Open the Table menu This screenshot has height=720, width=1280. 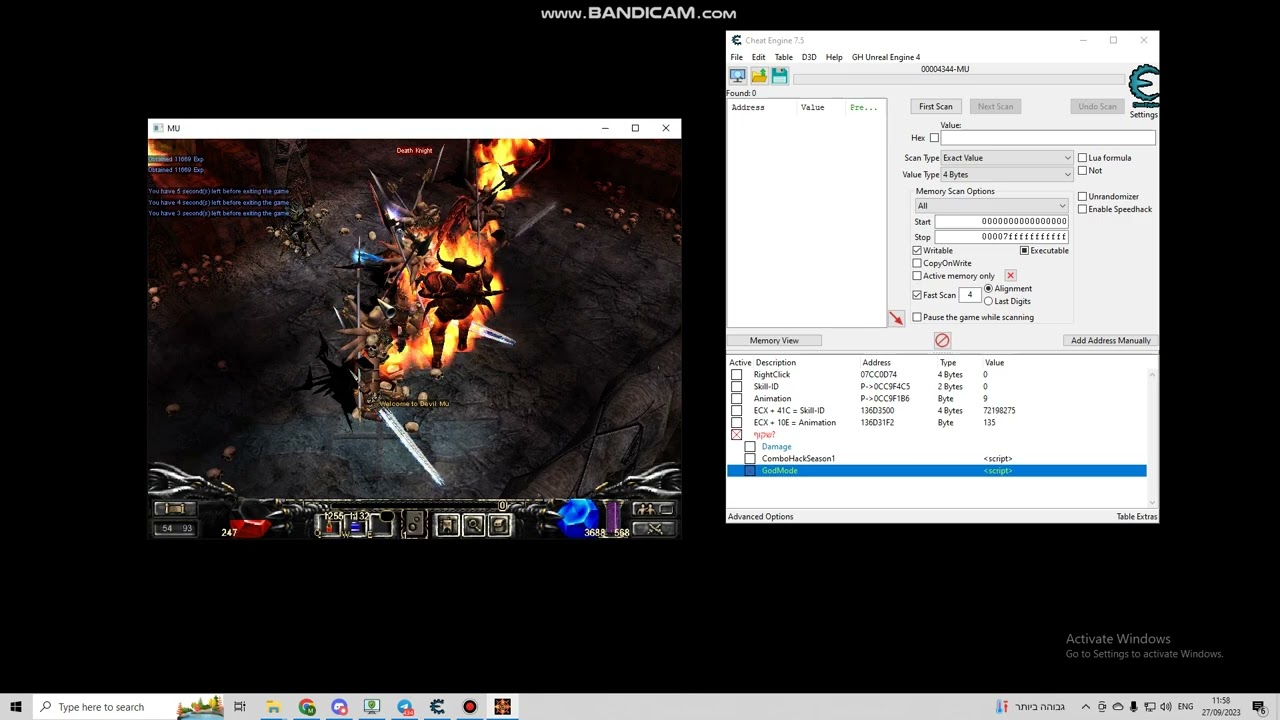coord(783,57)
